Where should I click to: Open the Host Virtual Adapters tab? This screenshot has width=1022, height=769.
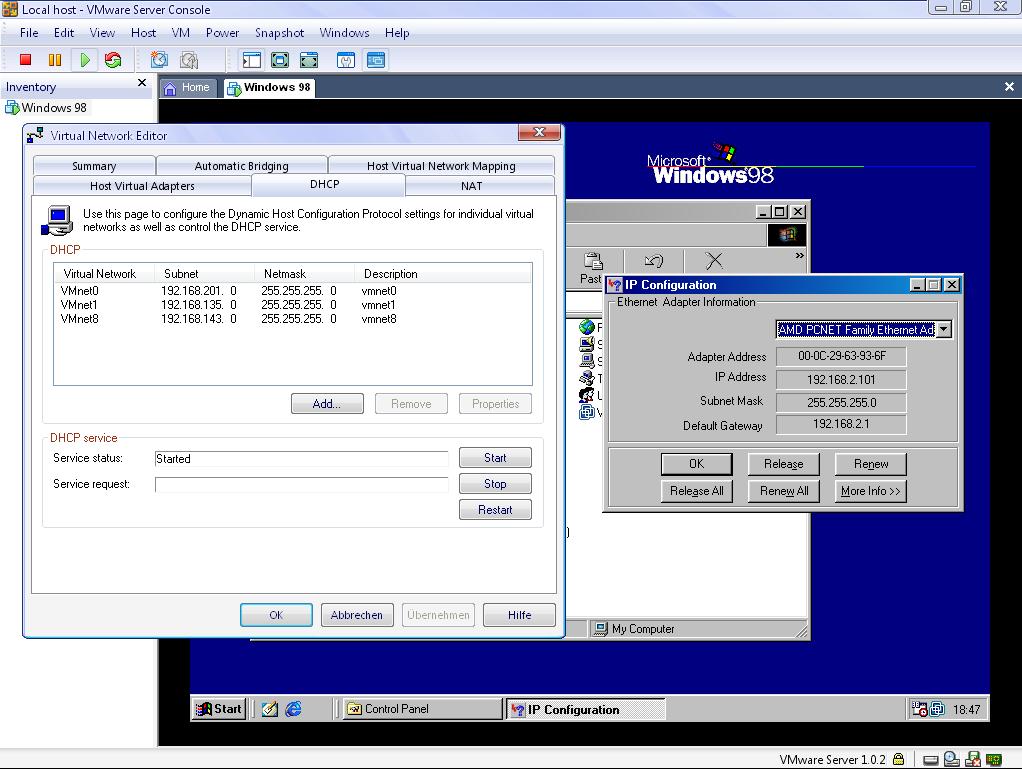pyautogui.click(x=142, y=186)
